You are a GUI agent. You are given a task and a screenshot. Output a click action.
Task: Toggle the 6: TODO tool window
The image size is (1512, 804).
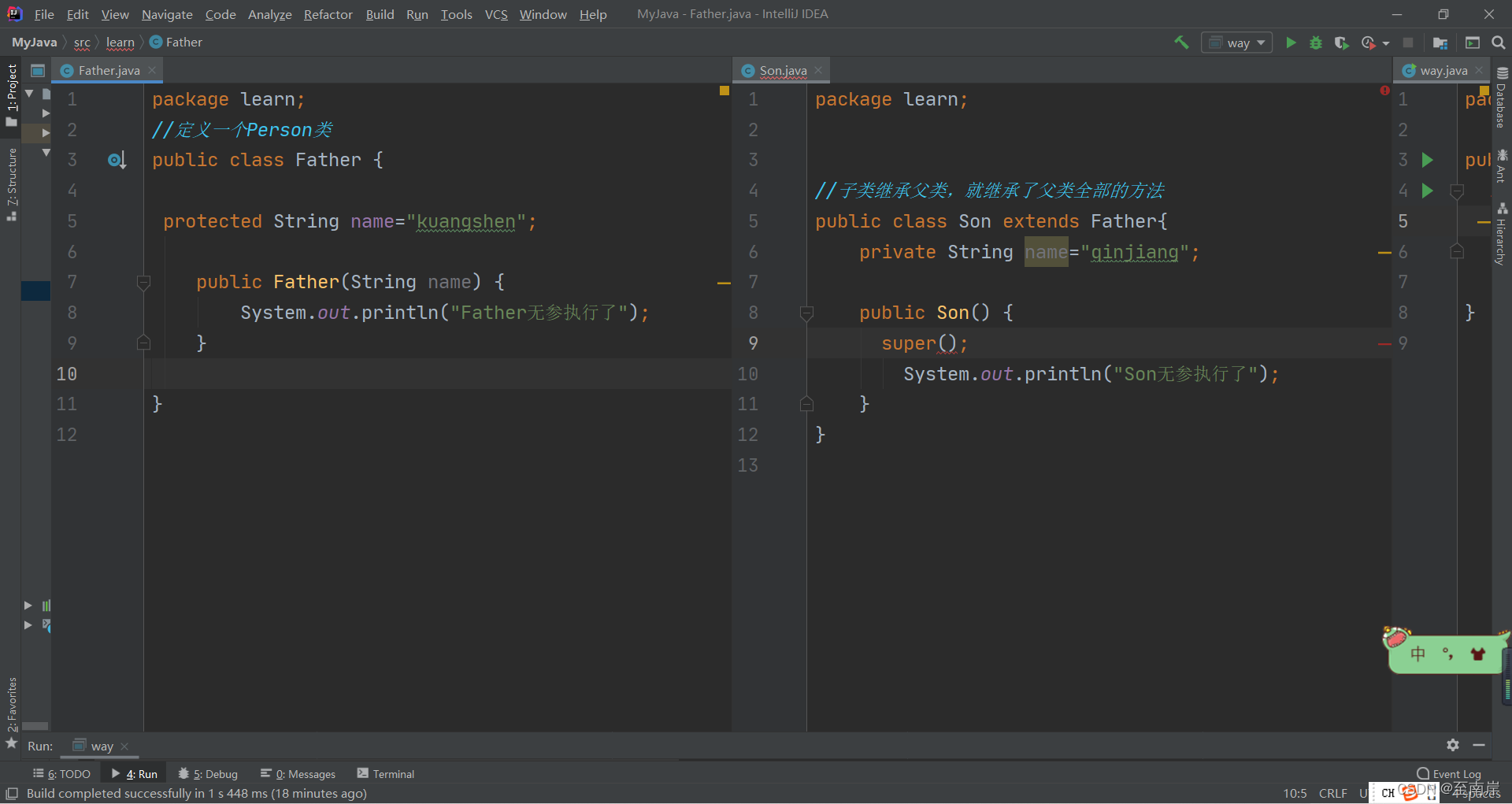pos(61,774)
